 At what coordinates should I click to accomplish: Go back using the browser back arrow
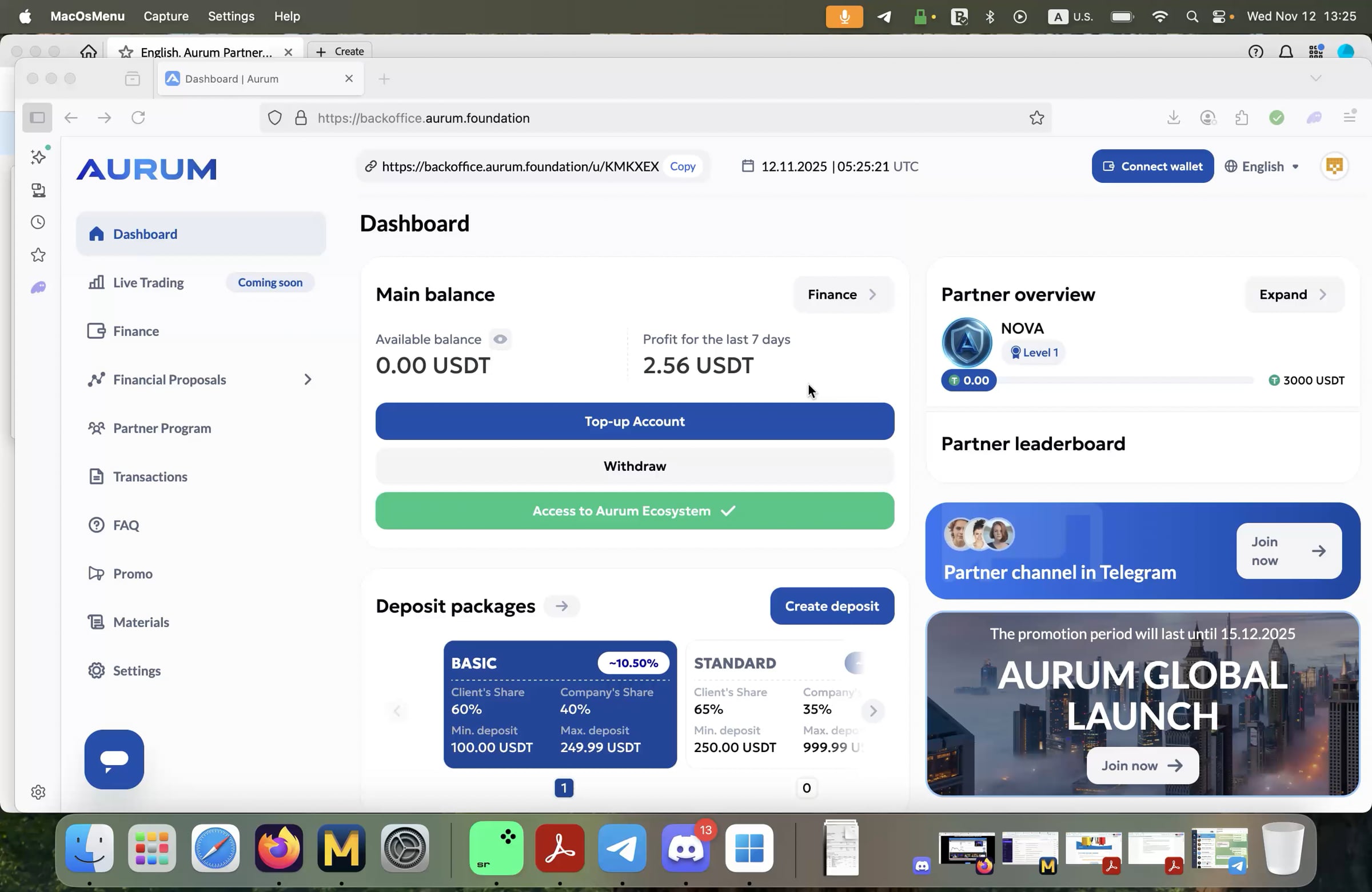click(x=71, y=118)
